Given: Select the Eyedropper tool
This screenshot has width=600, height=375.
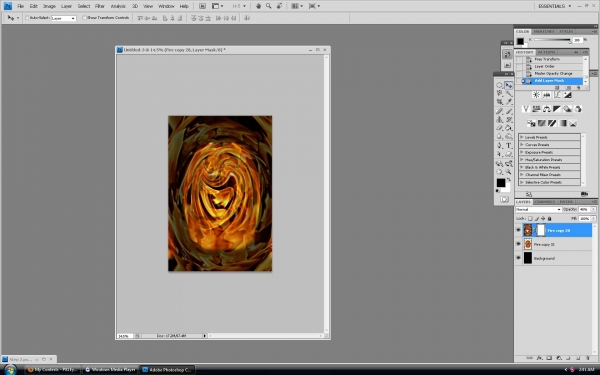Looking at the screenshot, I should (509, 102).
